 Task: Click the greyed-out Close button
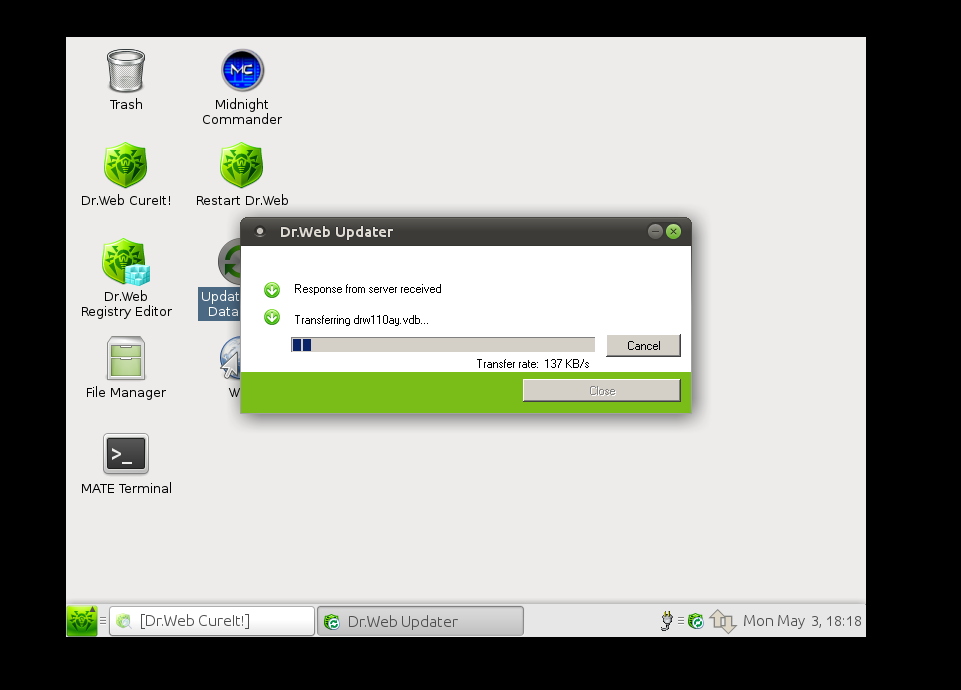tap(602, 390)
